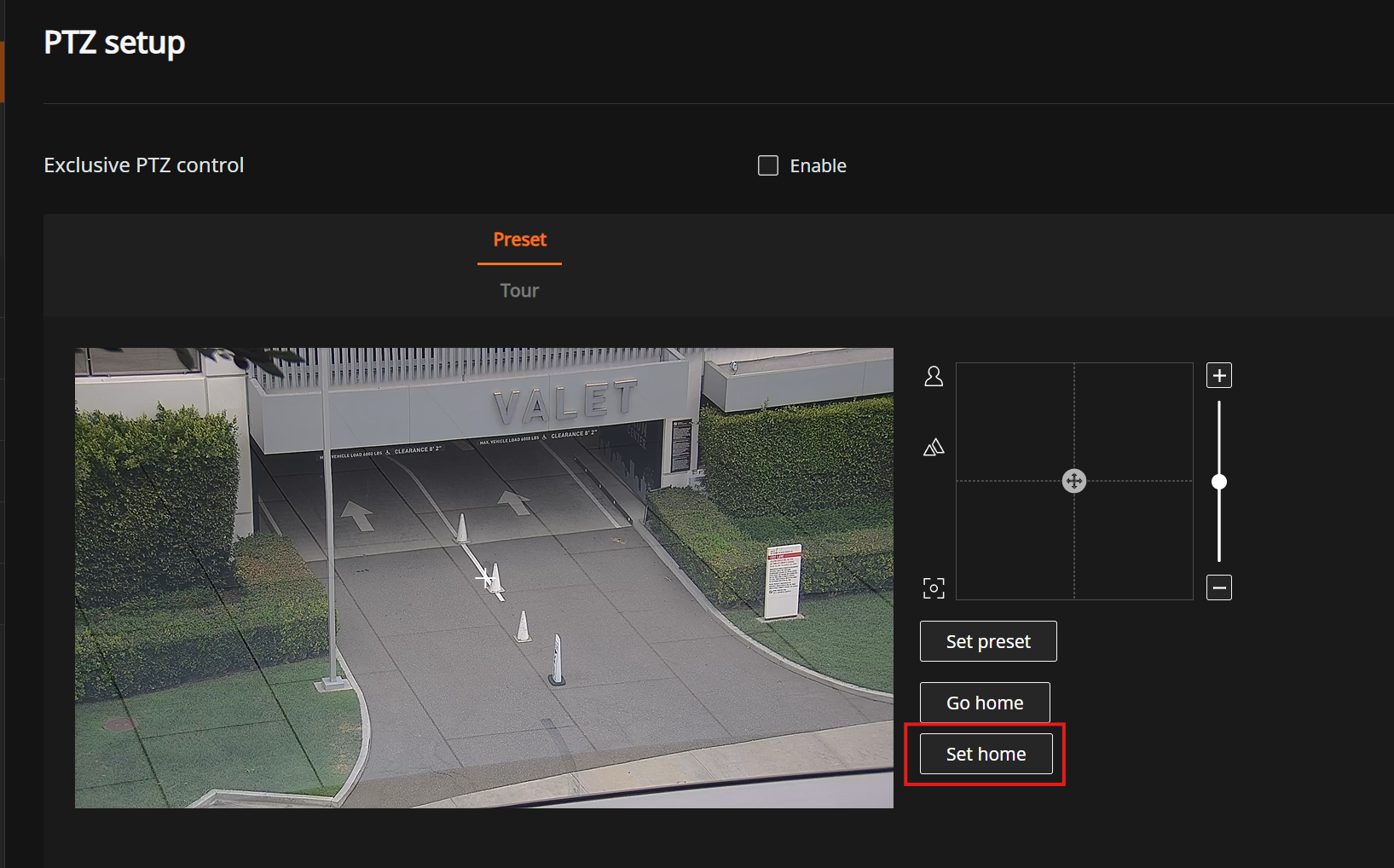The height and width of the screenshot is (868, 1394).
Task: Click the near focus person icon
Action: coord(934,376)
